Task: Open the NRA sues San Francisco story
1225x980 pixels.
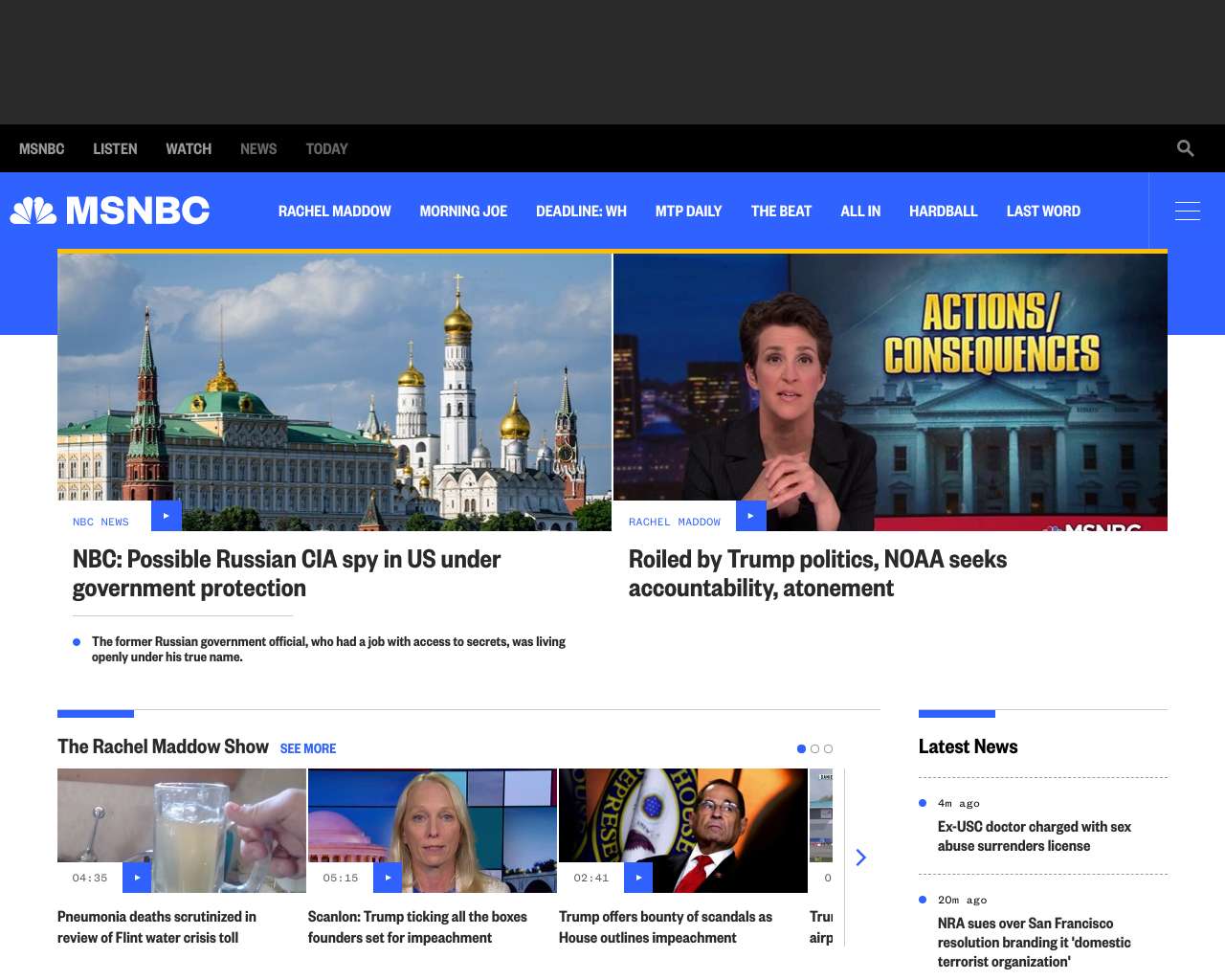Action: (1035, 943)
